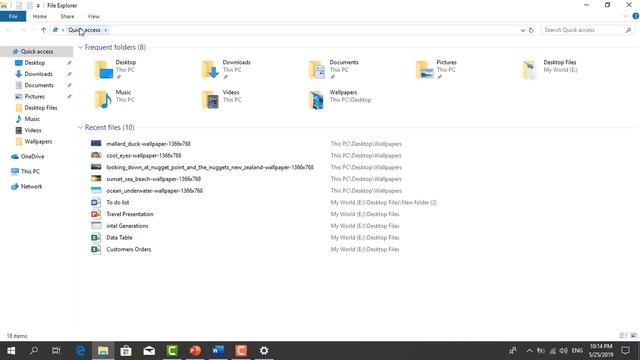Viewport: 640px width, 360px height.
Task: Collapse the Recent files section
Action: click(80, 127)
